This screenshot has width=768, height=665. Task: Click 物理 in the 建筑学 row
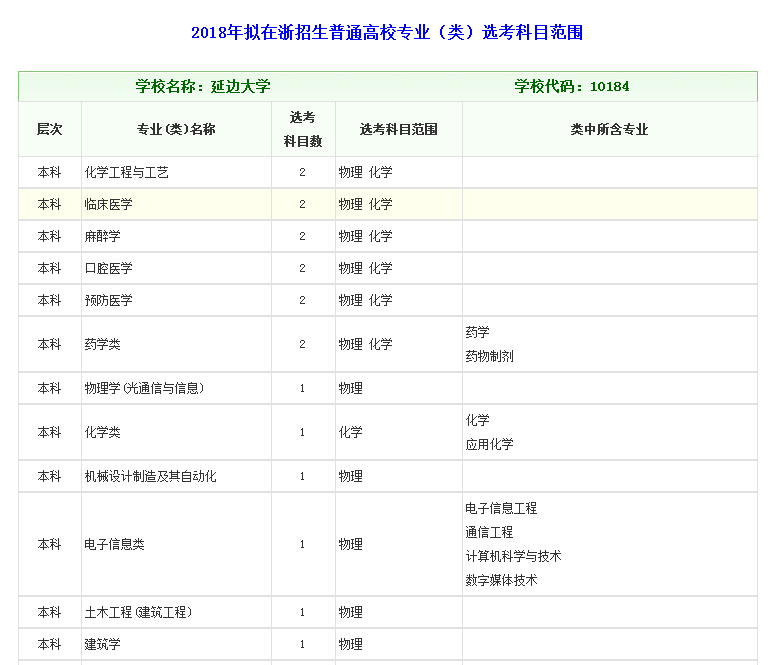[351, 644]
